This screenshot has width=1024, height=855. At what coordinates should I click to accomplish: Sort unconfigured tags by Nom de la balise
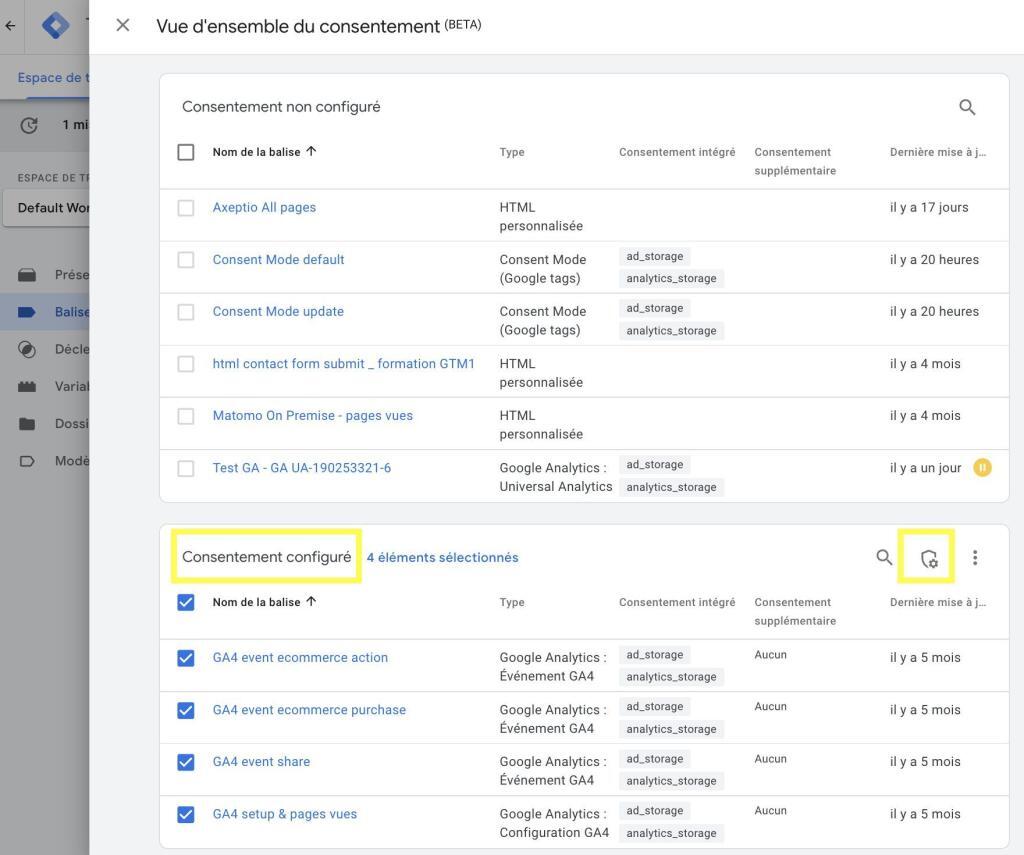(264, 152)
